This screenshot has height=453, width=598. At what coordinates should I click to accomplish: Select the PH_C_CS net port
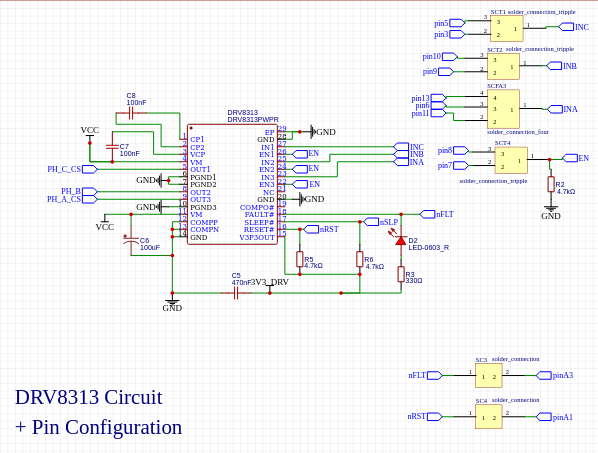(72, 169)
